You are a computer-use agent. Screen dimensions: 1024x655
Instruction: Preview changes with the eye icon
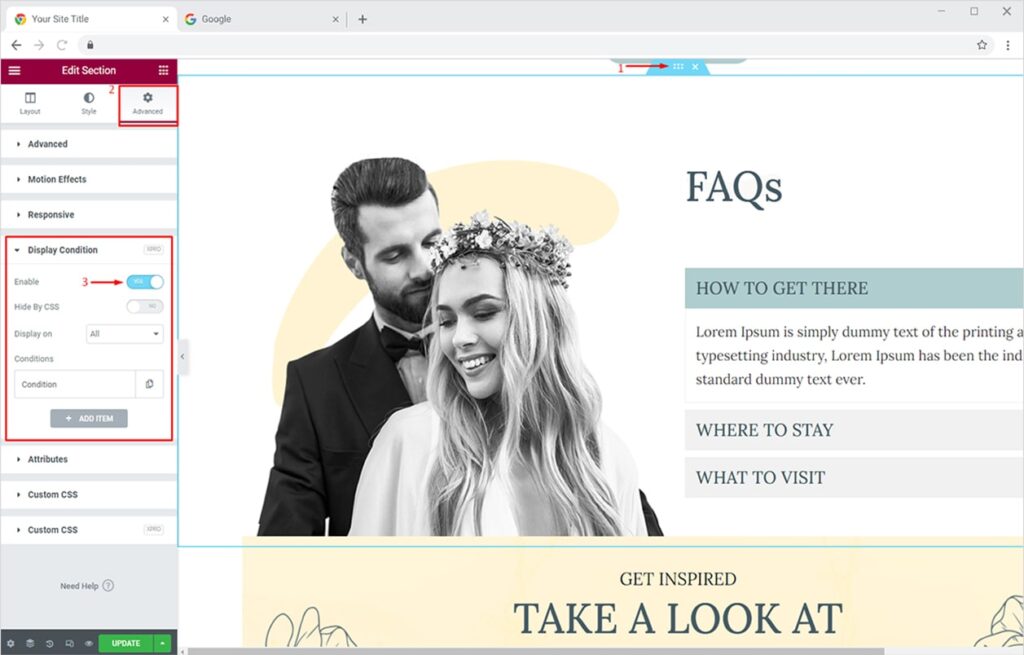click(x=88, y=643)
